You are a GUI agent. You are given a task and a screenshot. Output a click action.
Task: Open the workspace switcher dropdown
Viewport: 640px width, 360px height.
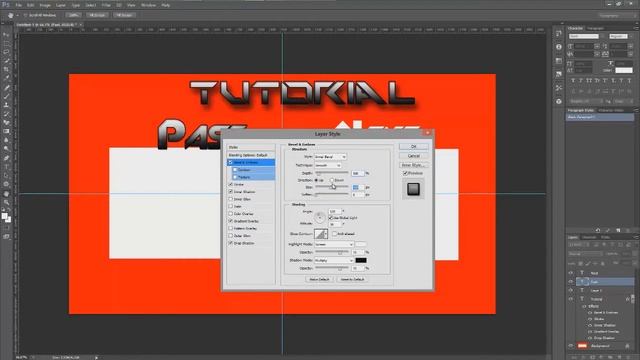coord(616,15)
